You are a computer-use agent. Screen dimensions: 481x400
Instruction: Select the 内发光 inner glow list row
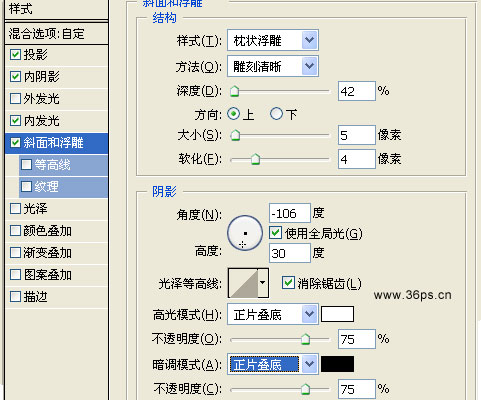point(57,121)
